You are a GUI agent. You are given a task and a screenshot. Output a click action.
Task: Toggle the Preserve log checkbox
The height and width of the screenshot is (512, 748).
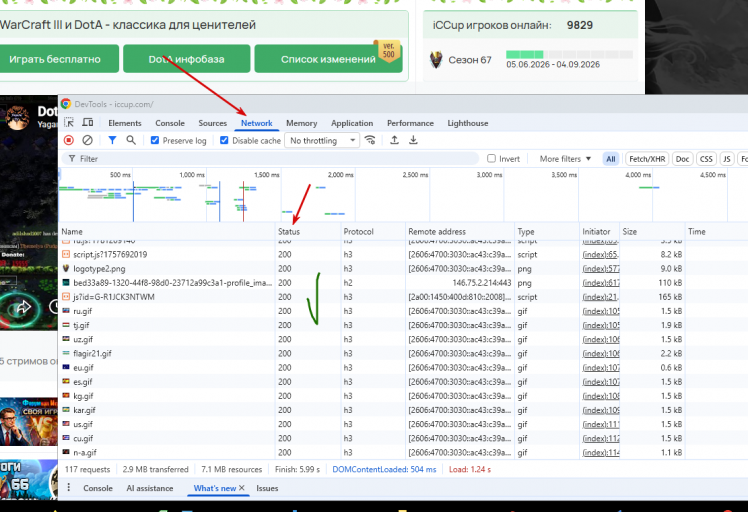click(155, 140)
